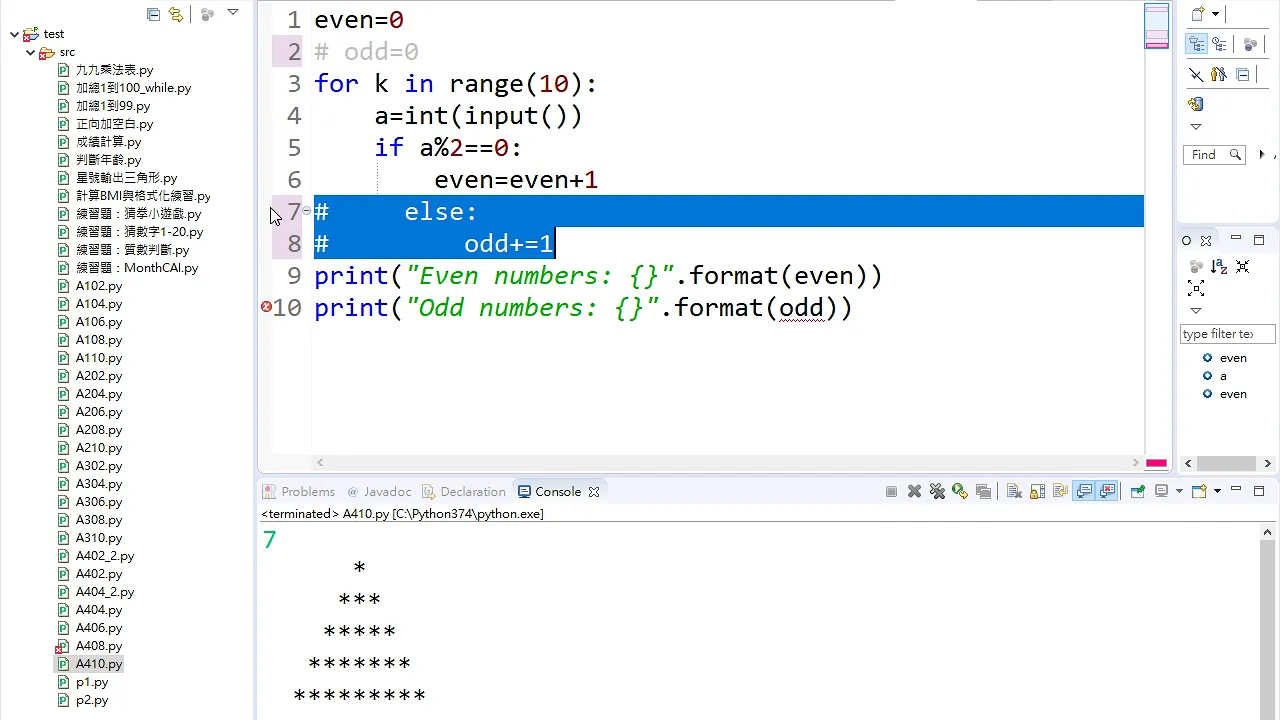1280x720 pixels.
Task: Click the crossed tools icon in task list
Action: pos(1196,74)
